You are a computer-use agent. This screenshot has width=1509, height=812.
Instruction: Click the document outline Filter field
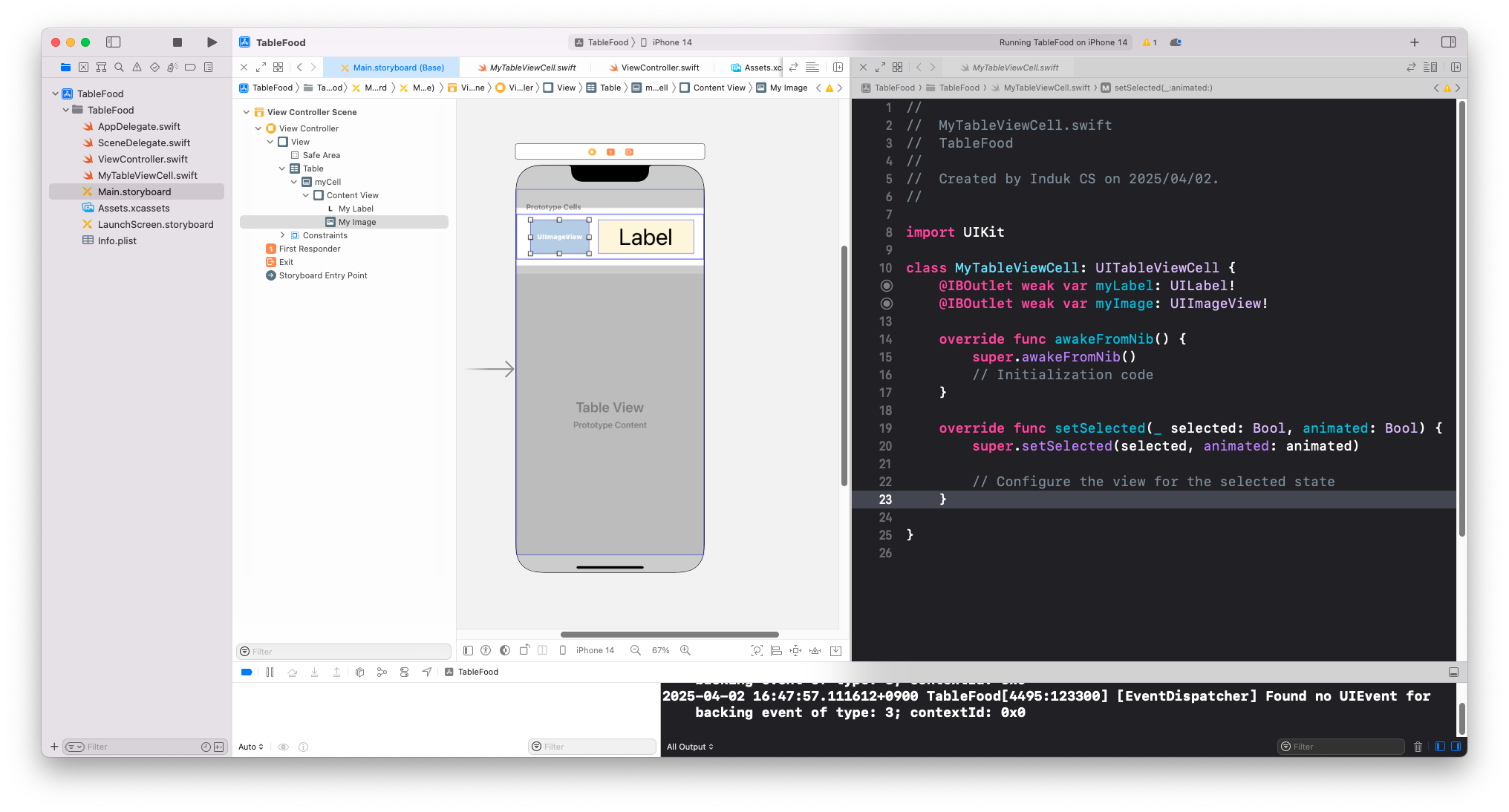coord(349,652)
